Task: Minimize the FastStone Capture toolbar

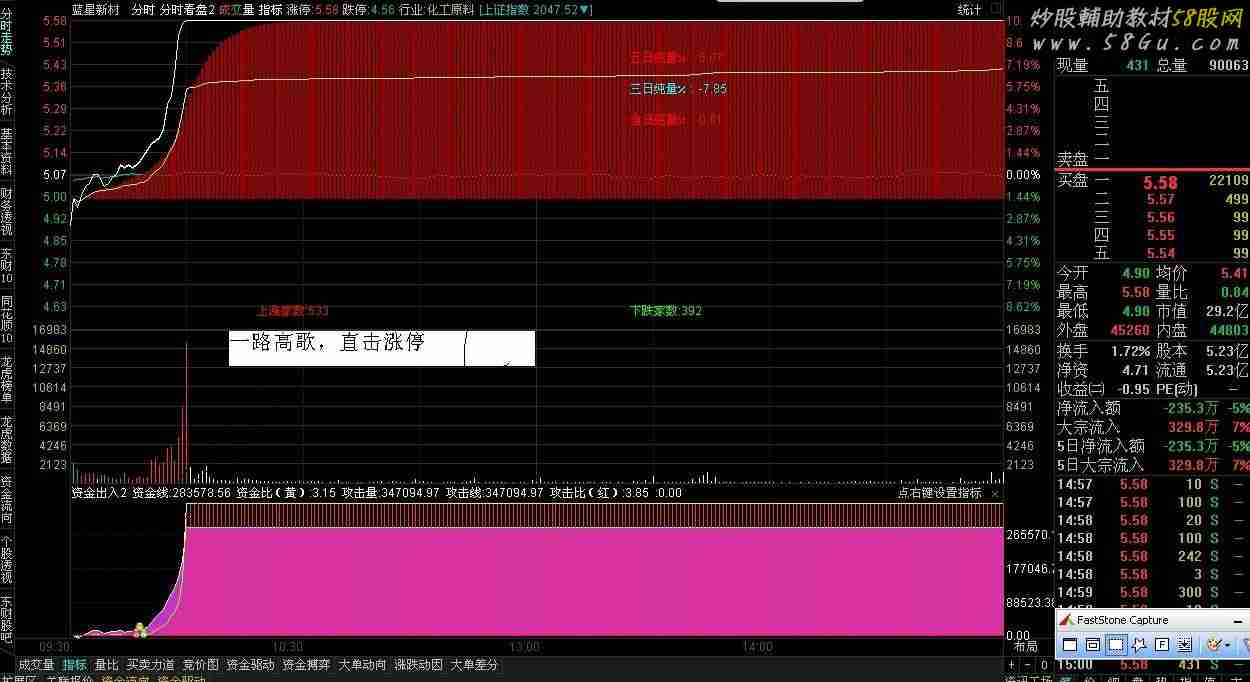Action: [1238, 621]
